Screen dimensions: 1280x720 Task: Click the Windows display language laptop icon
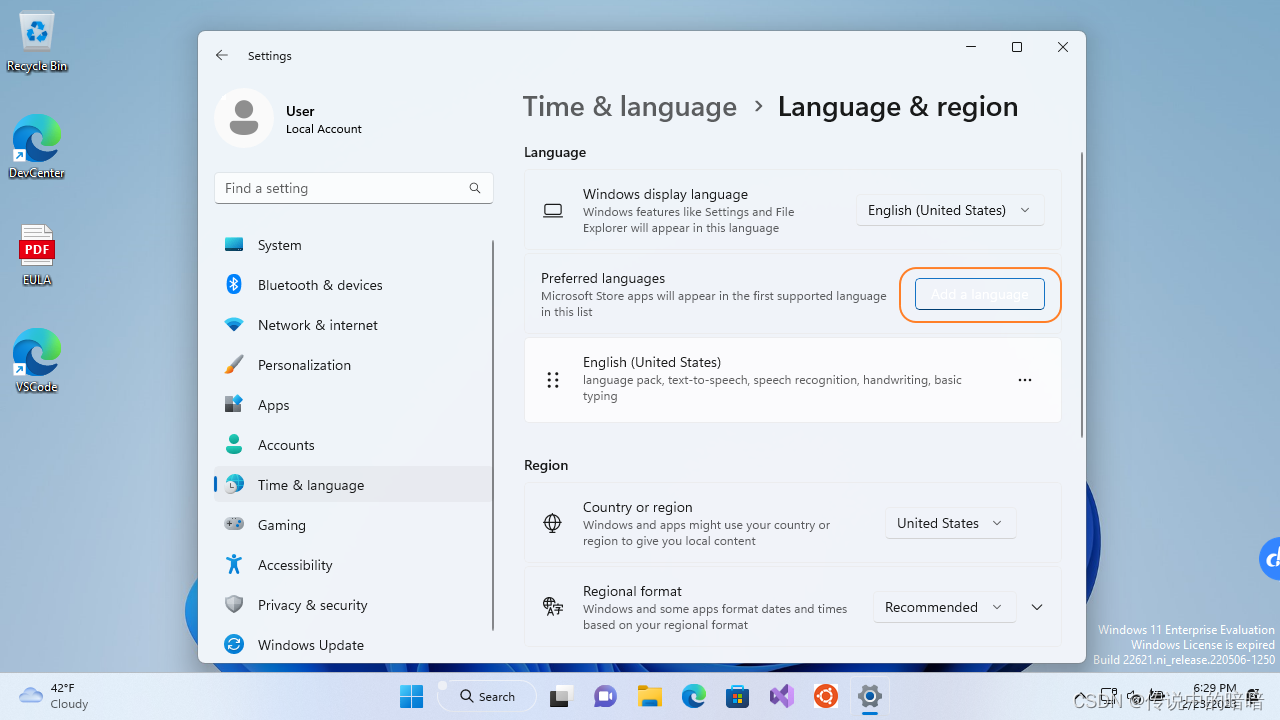click(x=553, y=211)
